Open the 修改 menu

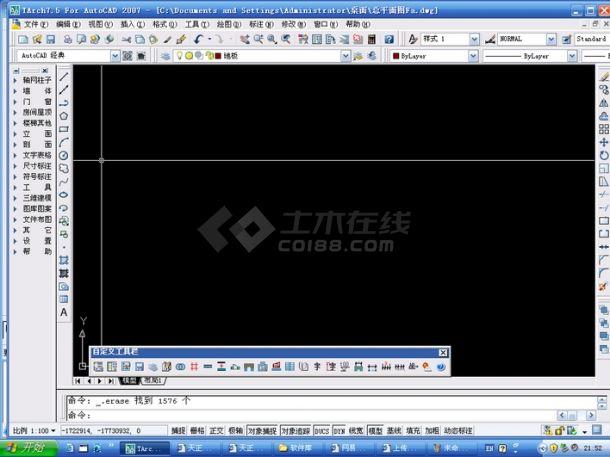(x=293, y=24)
